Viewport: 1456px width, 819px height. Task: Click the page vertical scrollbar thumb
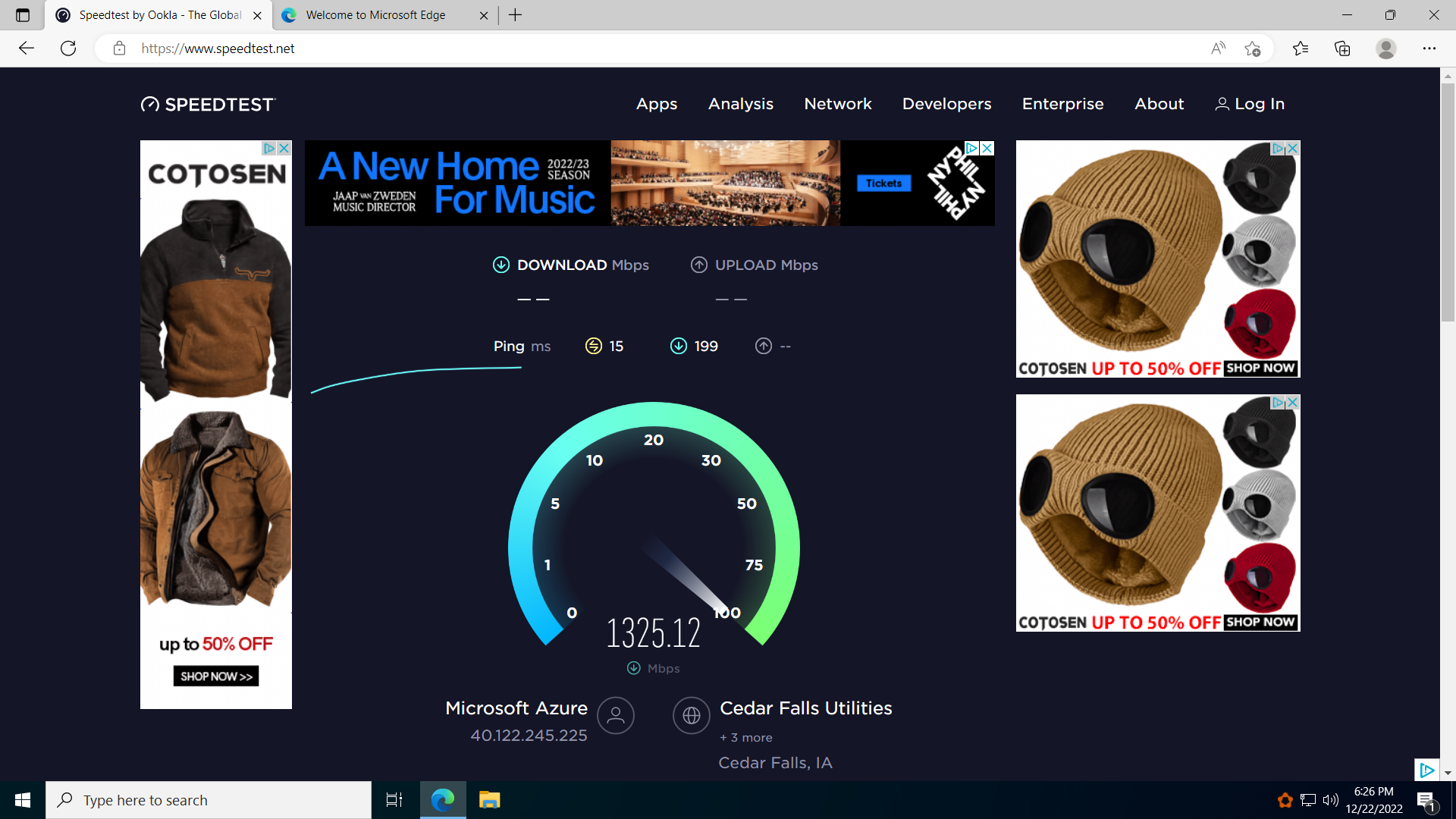[1448, 201]
